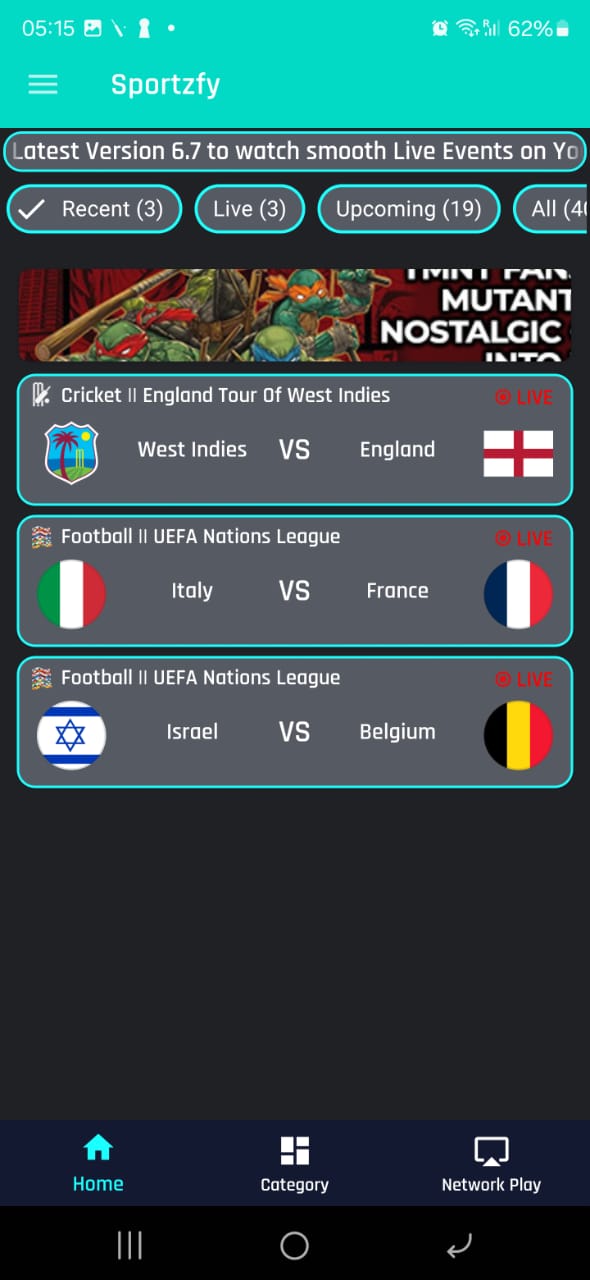This screenshot has width=590, height=1280.
Task: Toggle the Recent (3) filter chip
Action: [93, 209]
